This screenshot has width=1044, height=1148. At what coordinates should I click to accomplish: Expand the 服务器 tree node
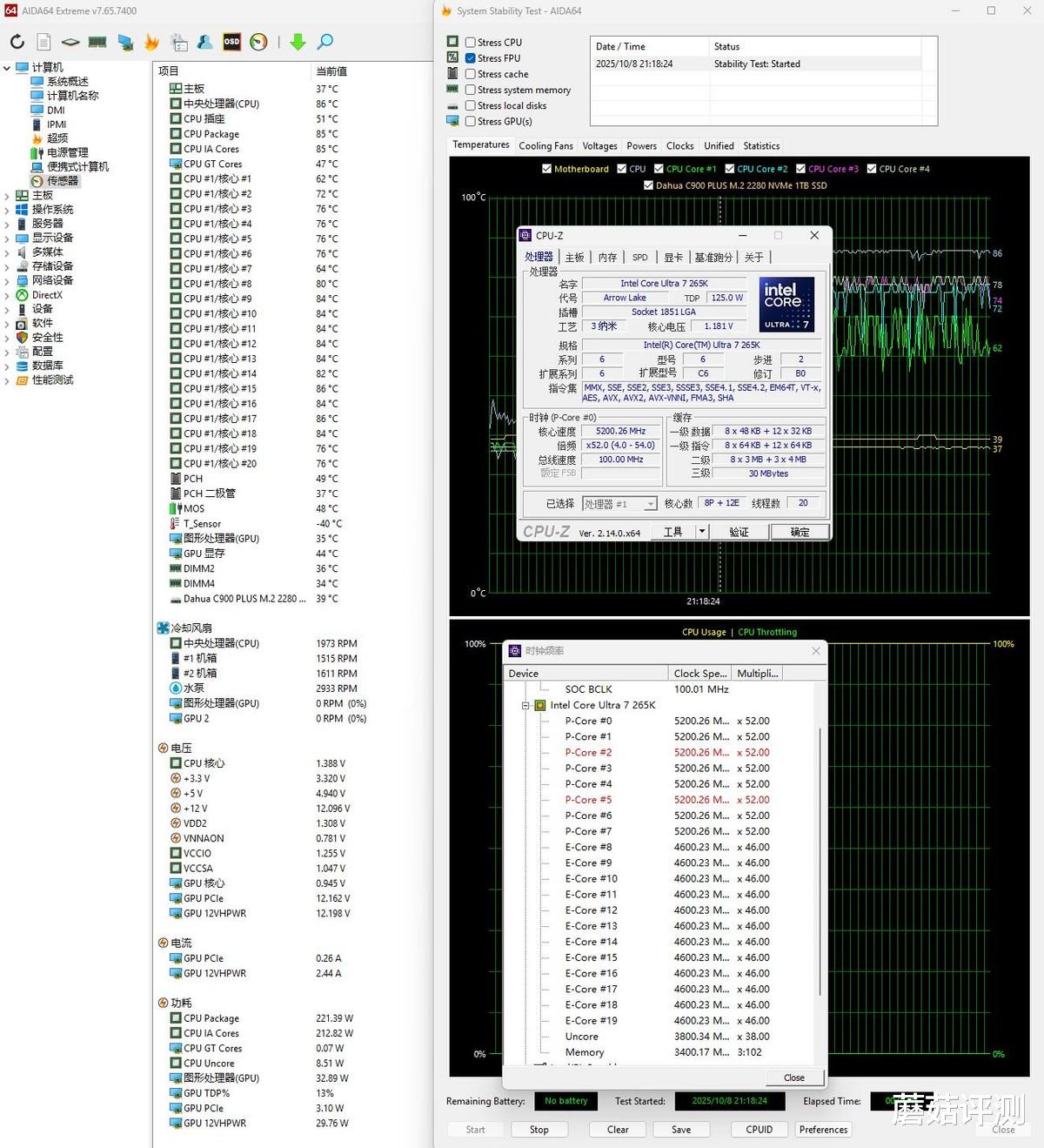pos(7,224)
